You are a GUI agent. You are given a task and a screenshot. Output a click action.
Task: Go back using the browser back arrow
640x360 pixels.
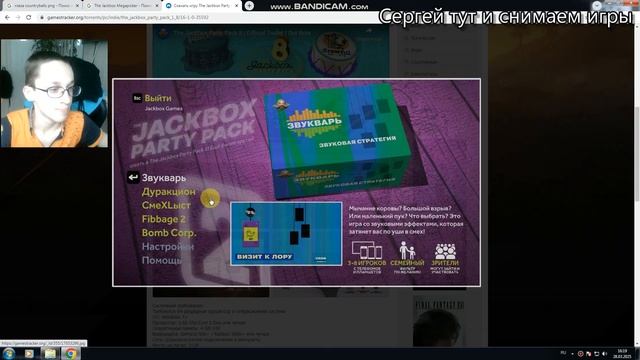7,18
